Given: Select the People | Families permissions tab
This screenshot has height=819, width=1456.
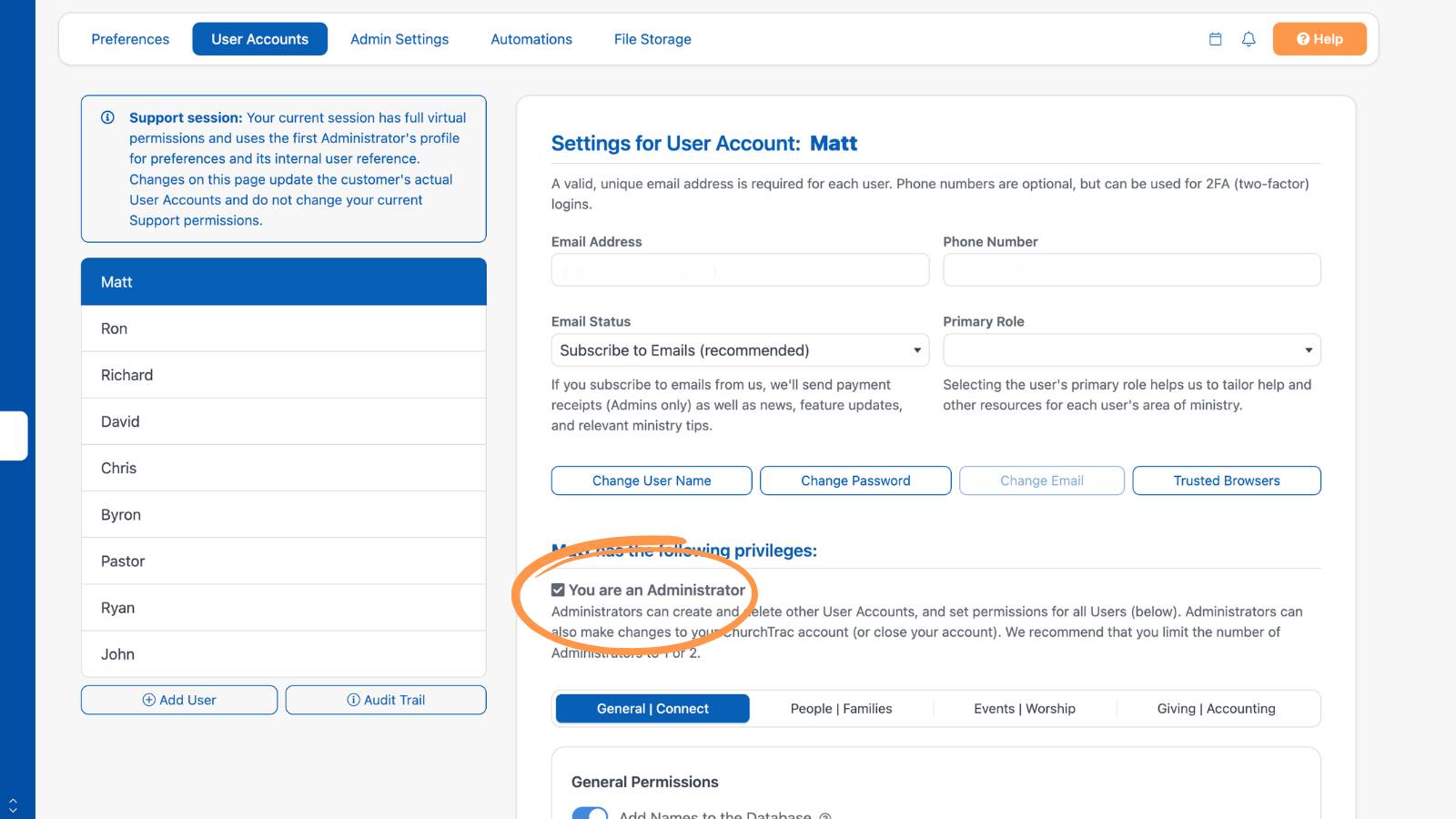Looking at the screenshot, I should pos(842,709).
